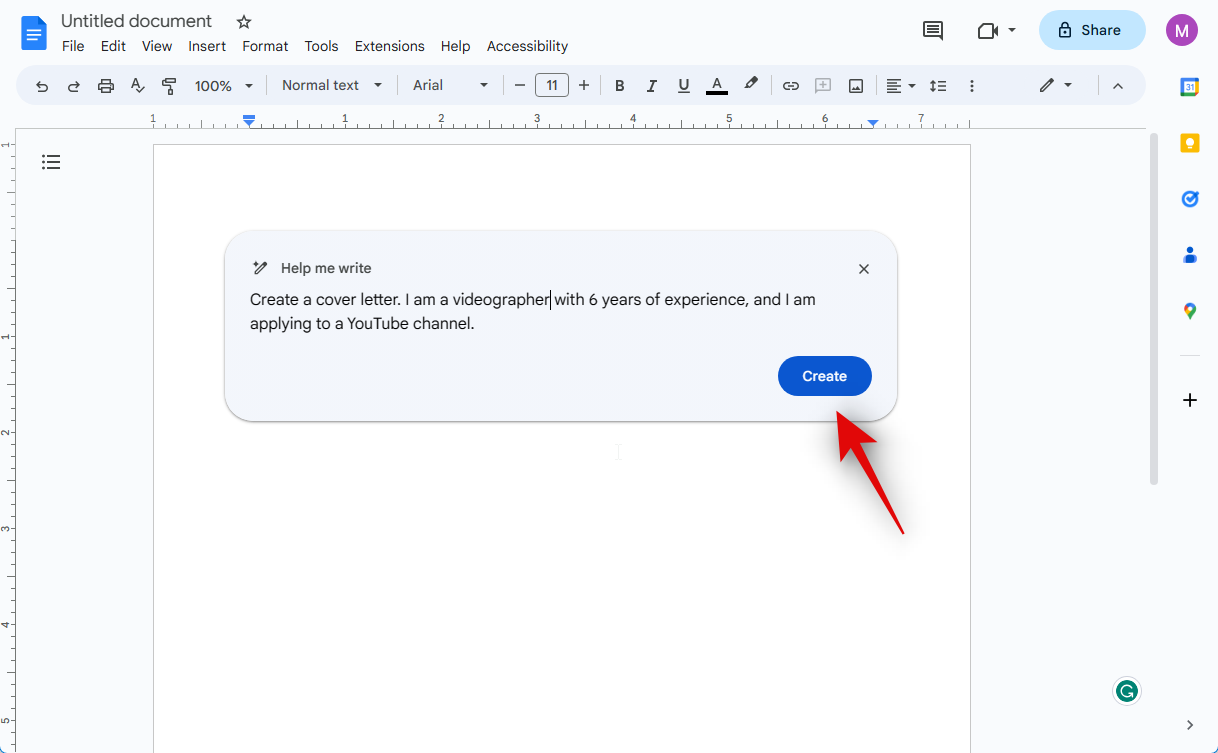The image size is (1218, 753).
Task: Click the blue Create button
Action: (824, 376)
